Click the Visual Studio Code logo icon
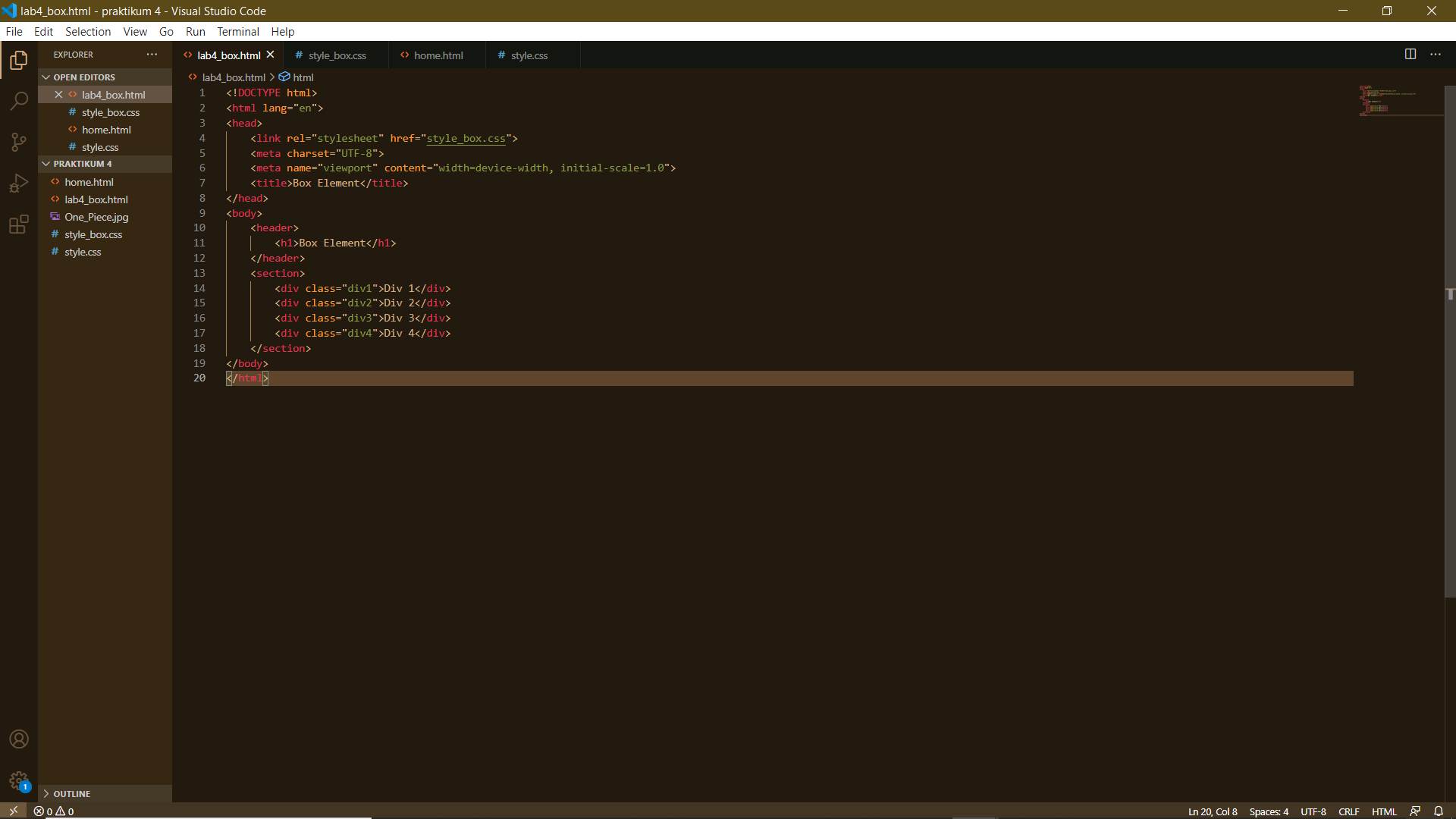 click(9, 11)
